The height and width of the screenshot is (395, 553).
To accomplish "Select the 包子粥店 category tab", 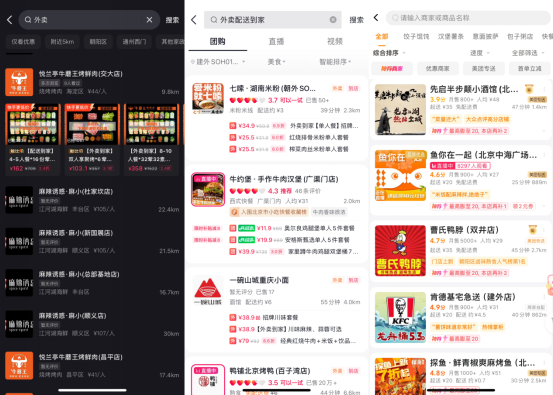I will click(x=520, y=36).
